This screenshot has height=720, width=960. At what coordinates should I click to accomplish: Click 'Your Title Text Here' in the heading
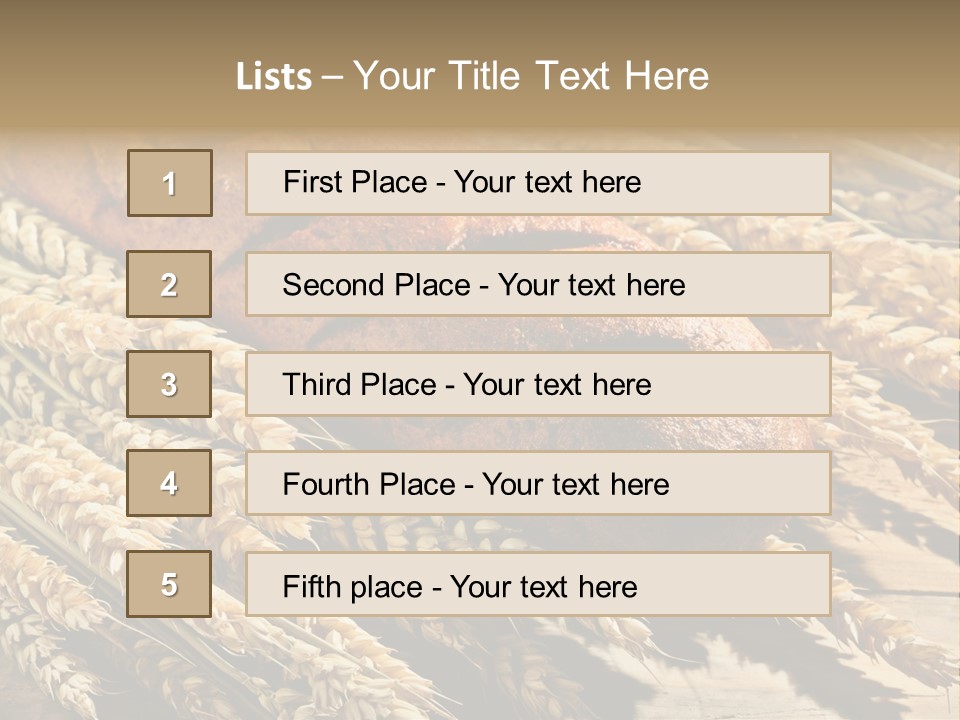tap(531, 76)
